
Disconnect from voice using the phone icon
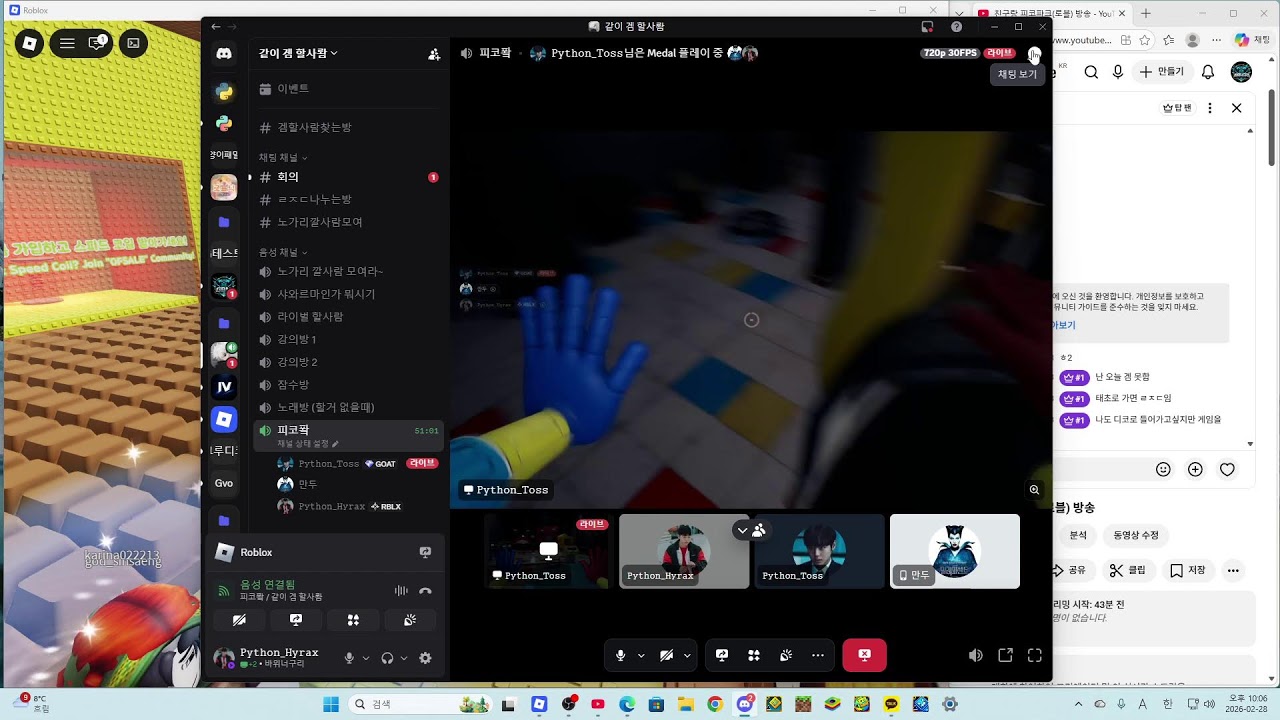(x=425, y=591)
